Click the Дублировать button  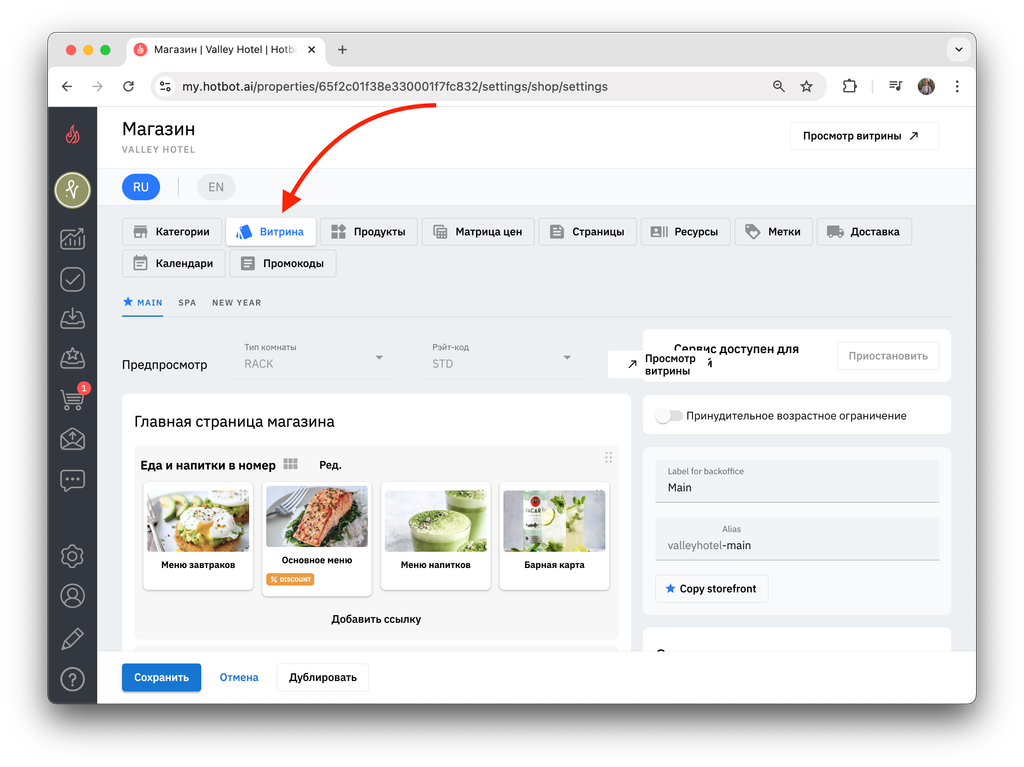[323, 677]
